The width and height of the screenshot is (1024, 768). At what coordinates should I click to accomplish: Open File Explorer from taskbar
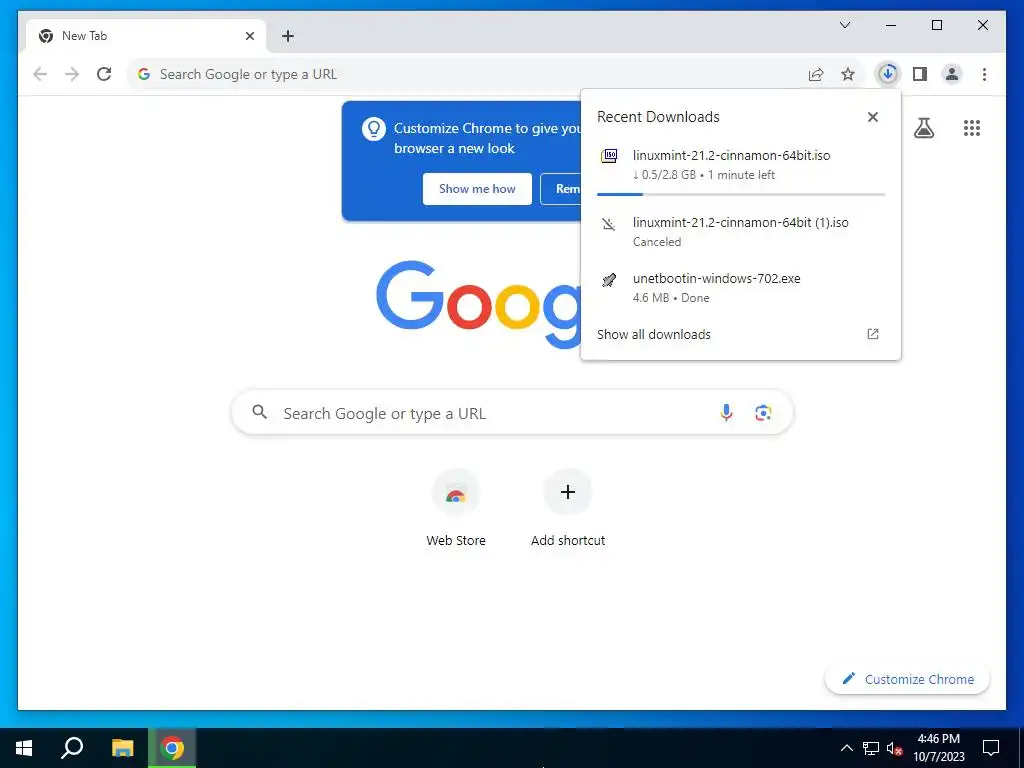tap(122, 748)
